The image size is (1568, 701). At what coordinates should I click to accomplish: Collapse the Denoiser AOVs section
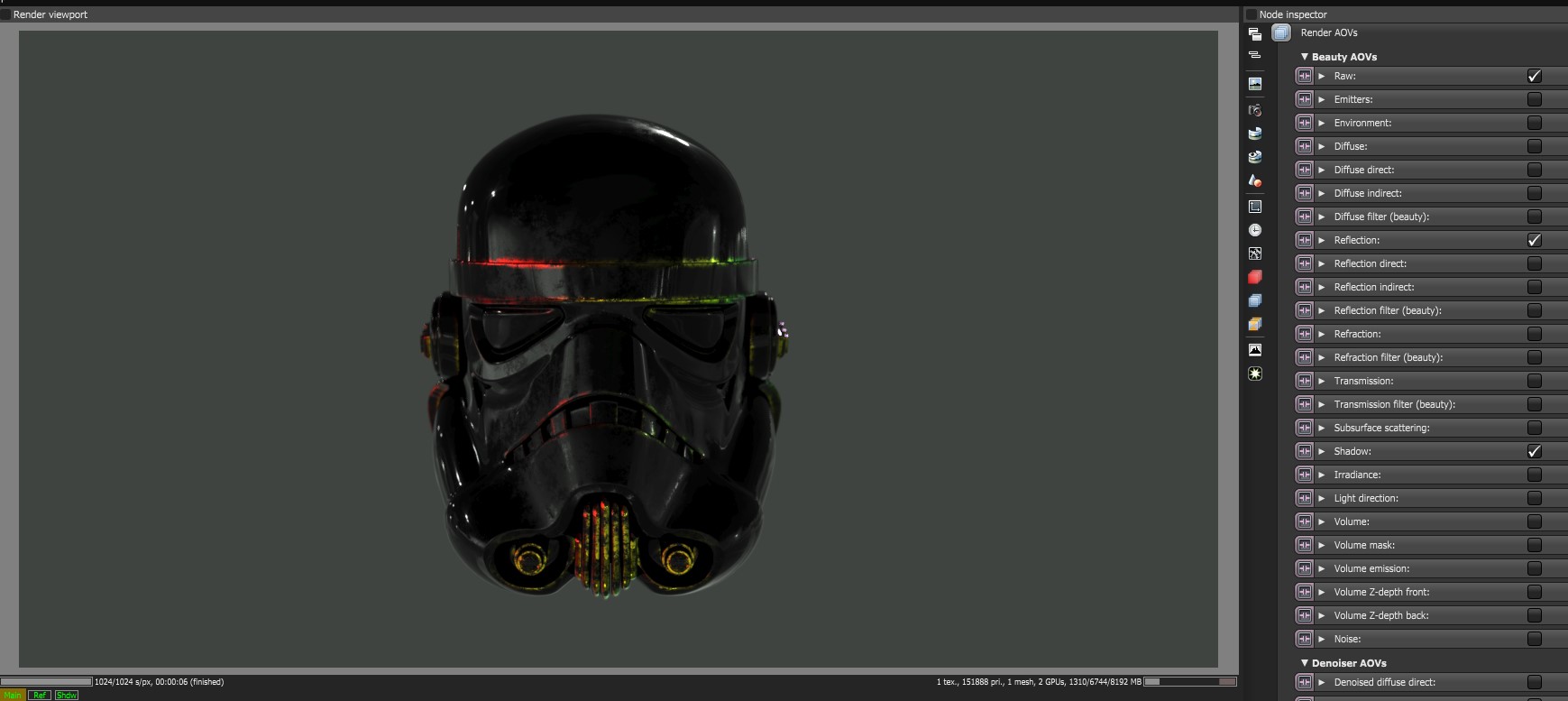pos(1304,663)
